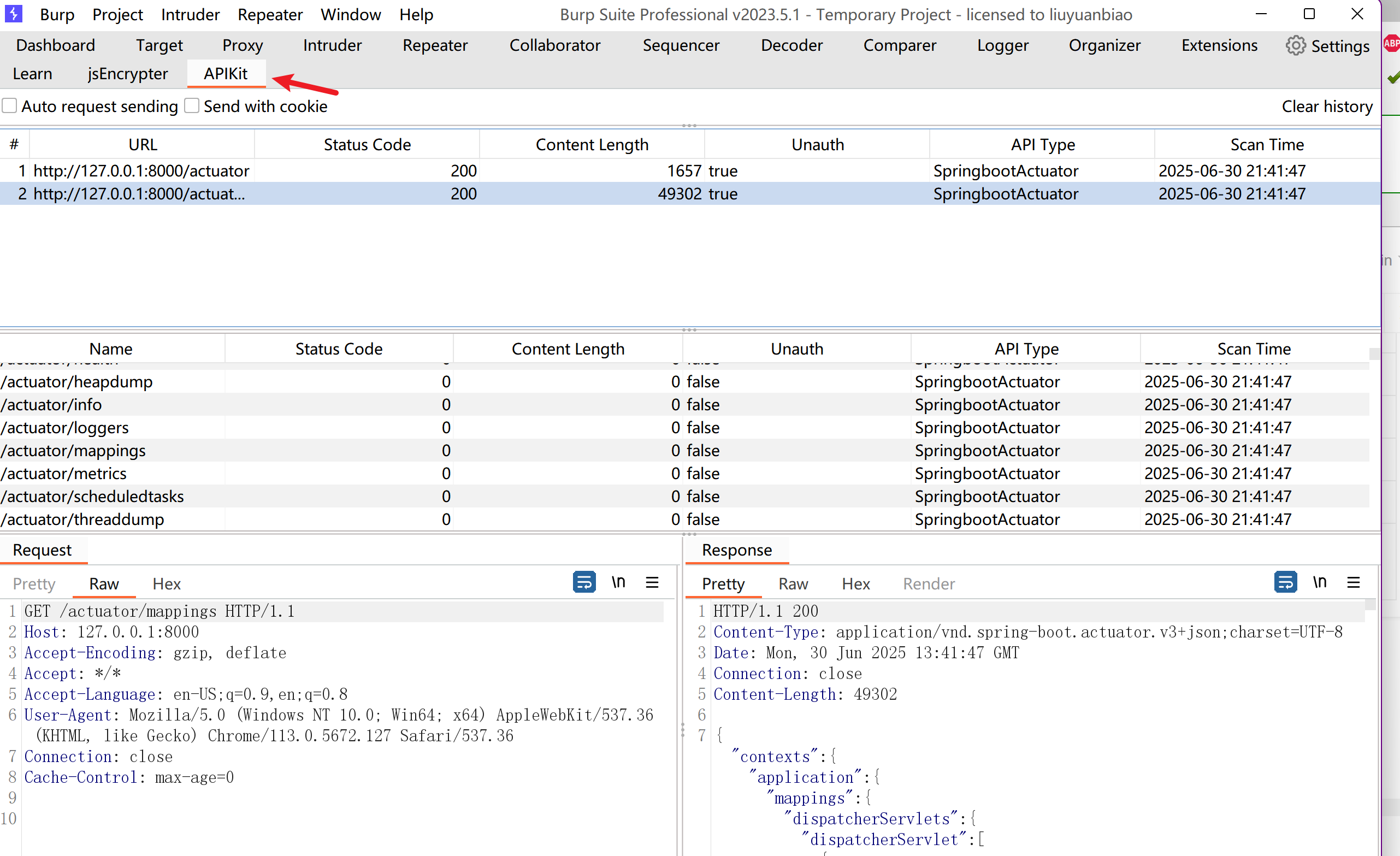Toggle word wrap icon in Response panel
Screen dimensions: 1400x856
tap(1285, 583)
